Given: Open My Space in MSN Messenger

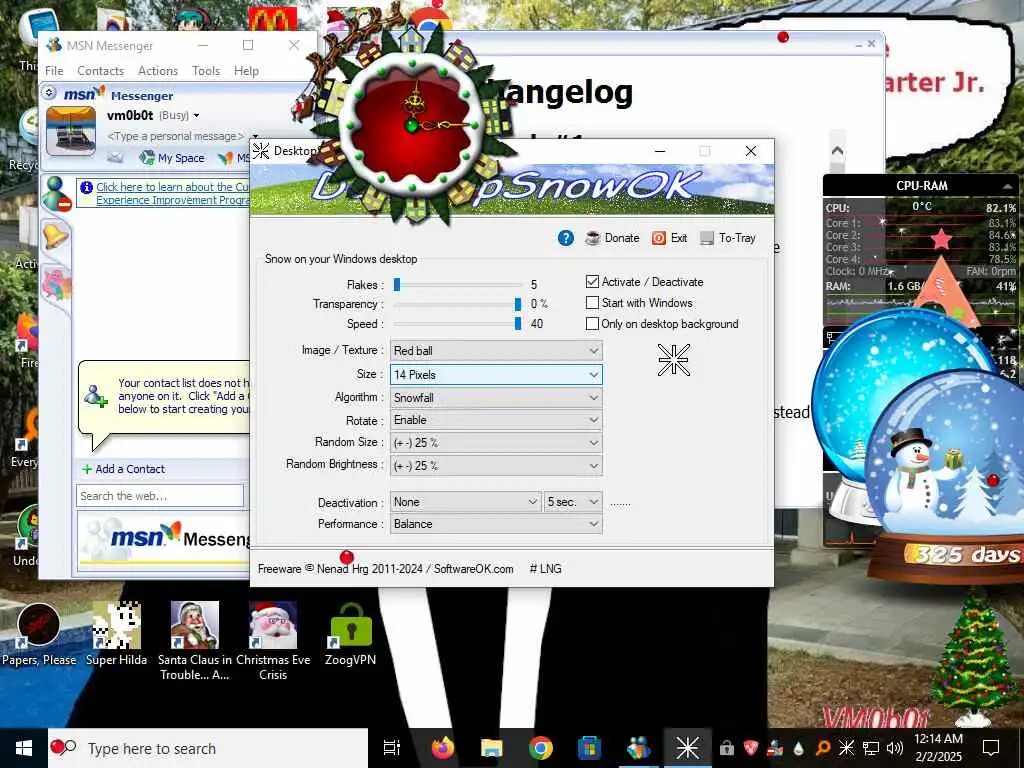Looking at the screenshot, I should point(173,157).
